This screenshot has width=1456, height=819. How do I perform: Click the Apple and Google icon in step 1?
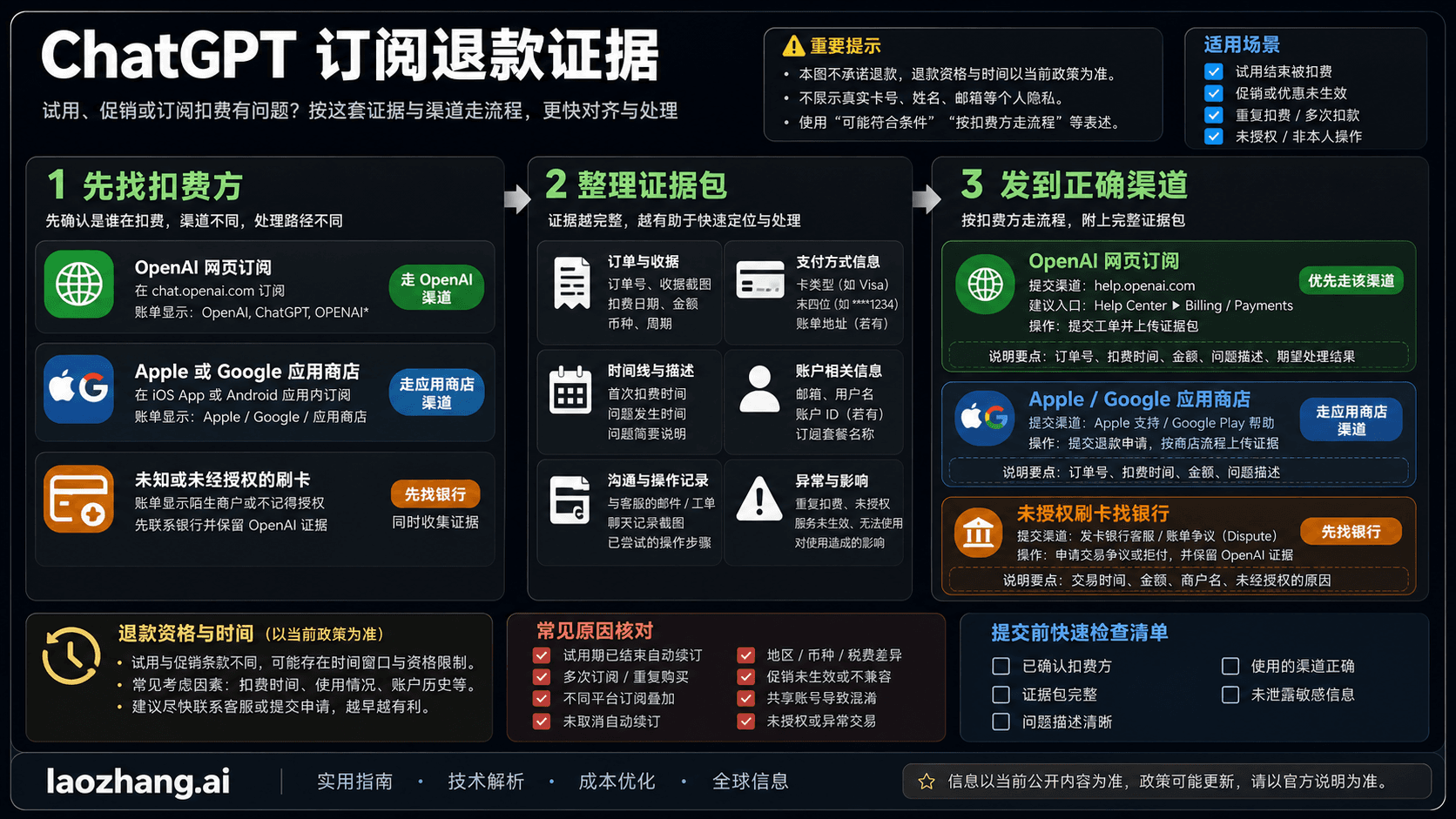point(79,389)
